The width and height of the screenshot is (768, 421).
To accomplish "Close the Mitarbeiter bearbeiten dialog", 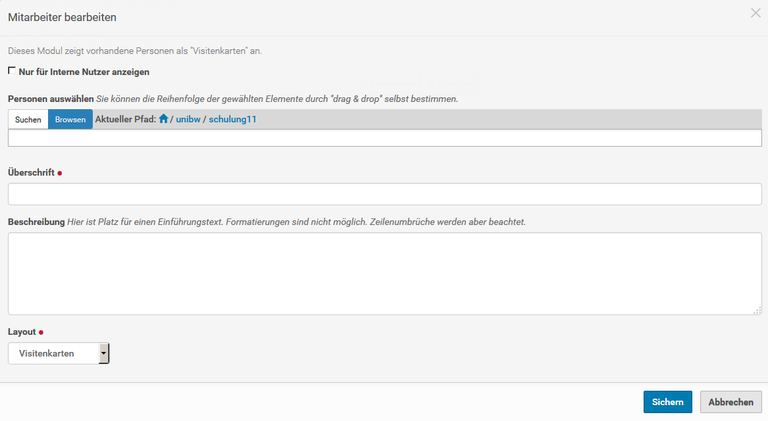I will tap(755, 13).
